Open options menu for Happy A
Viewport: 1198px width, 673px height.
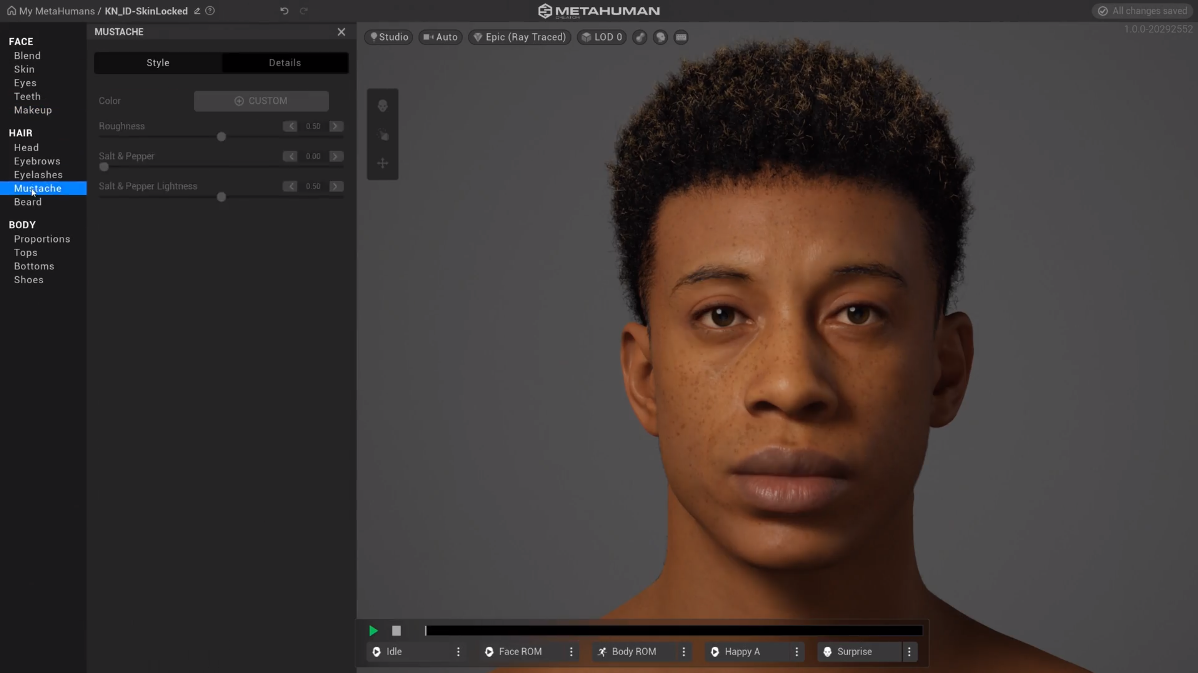(796, 652)
